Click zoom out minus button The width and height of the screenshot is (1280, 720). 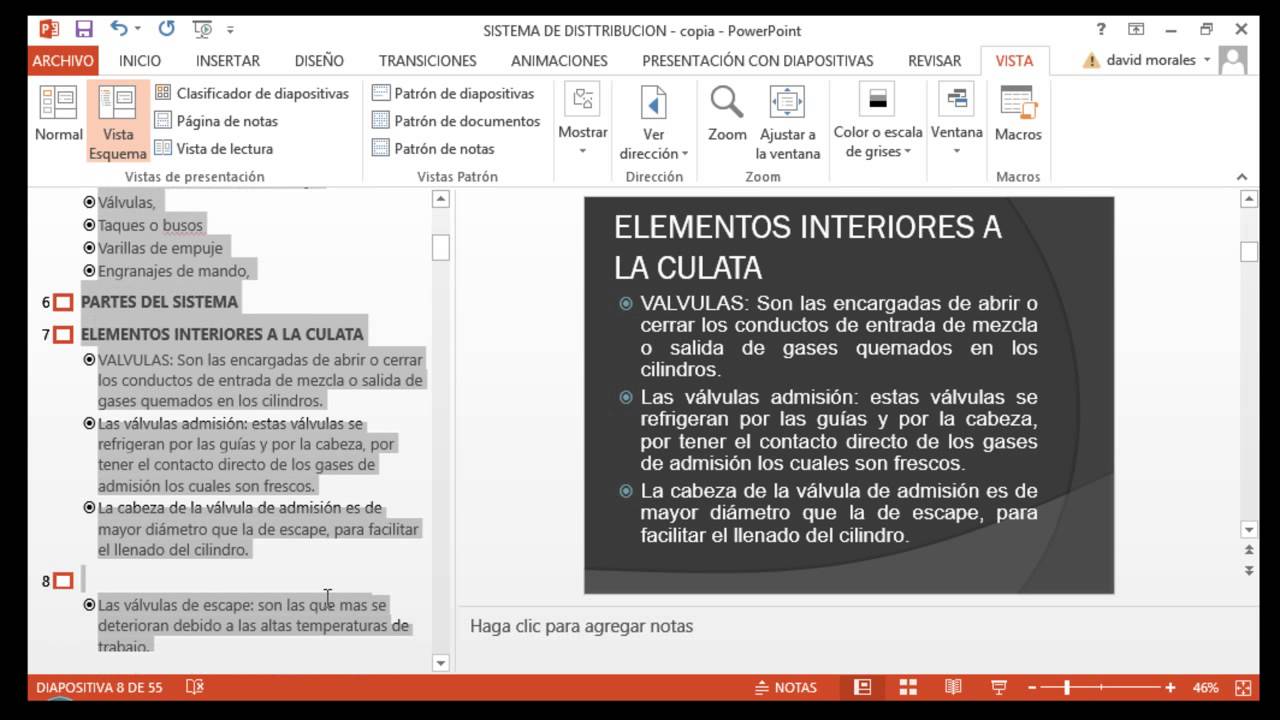(x=1032, y=688)
